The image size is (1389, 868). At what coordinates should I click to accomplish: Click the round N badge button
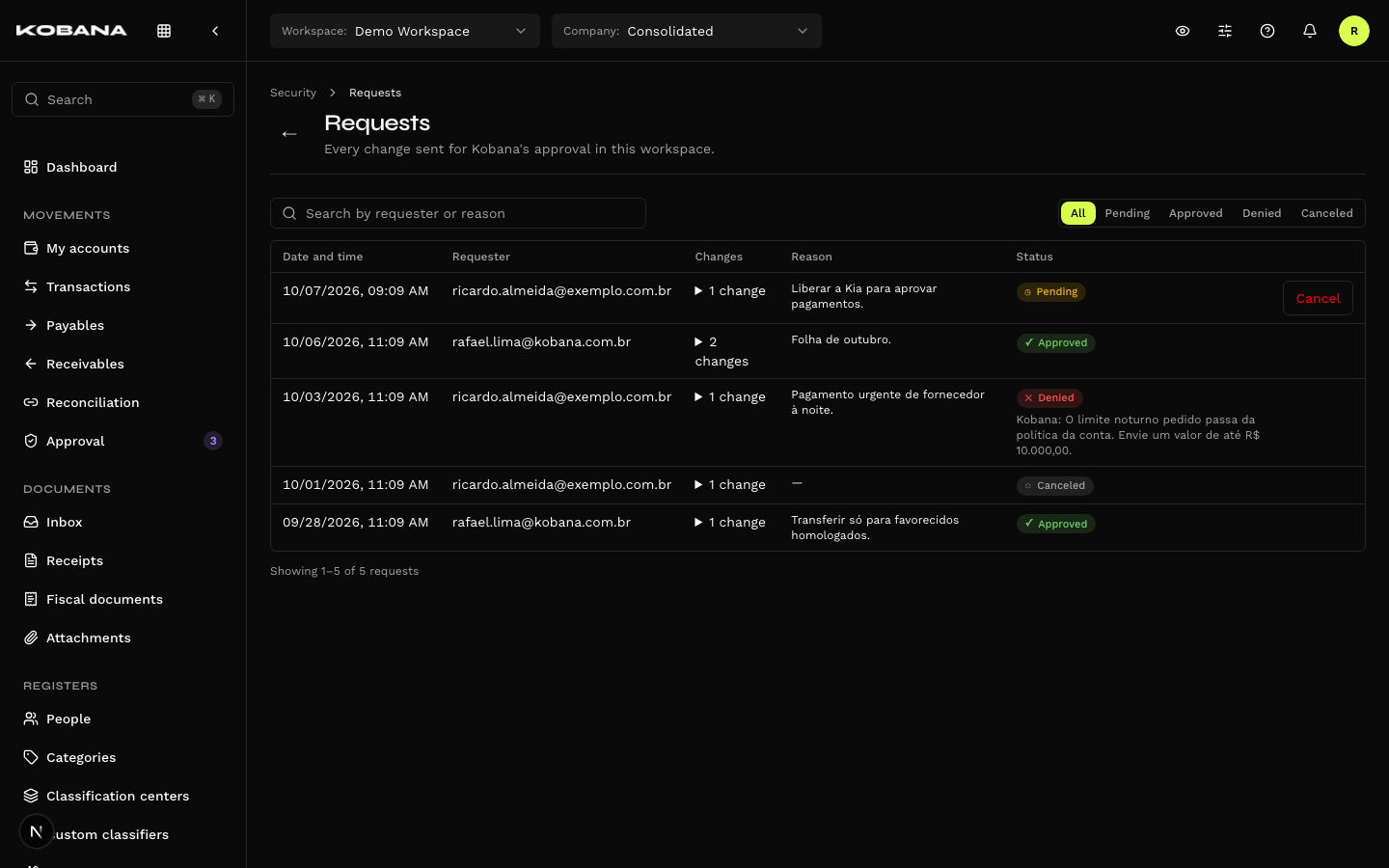click(x=37, y=831)
